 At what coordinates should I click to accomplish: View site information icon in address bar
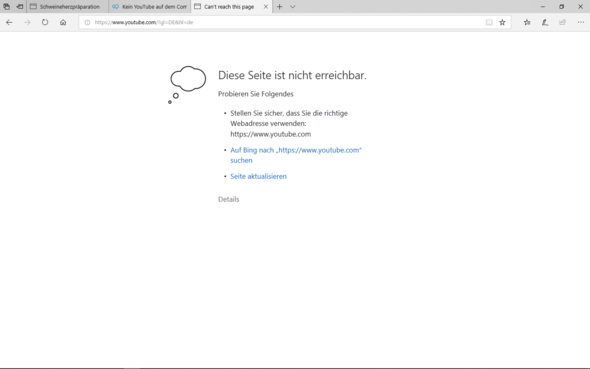[x=87, y=22]
